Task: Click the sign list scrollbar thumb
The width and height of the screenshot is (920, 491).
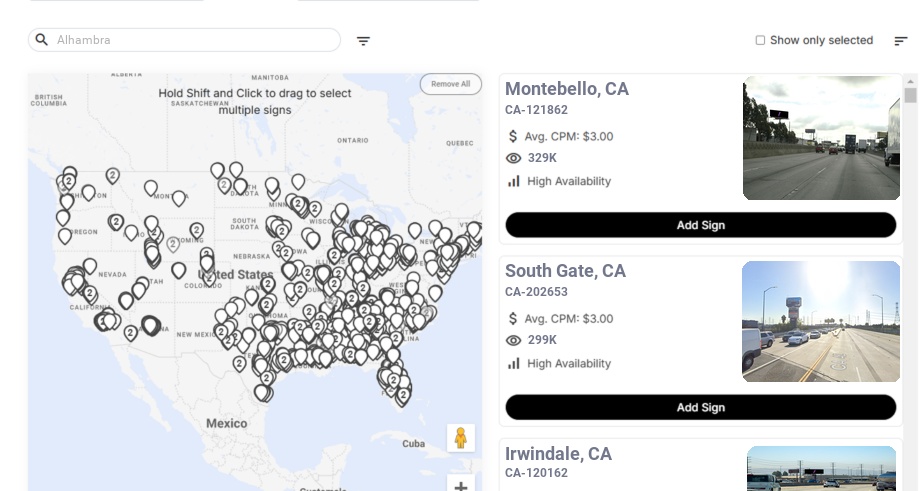Action: click(910, 95)
